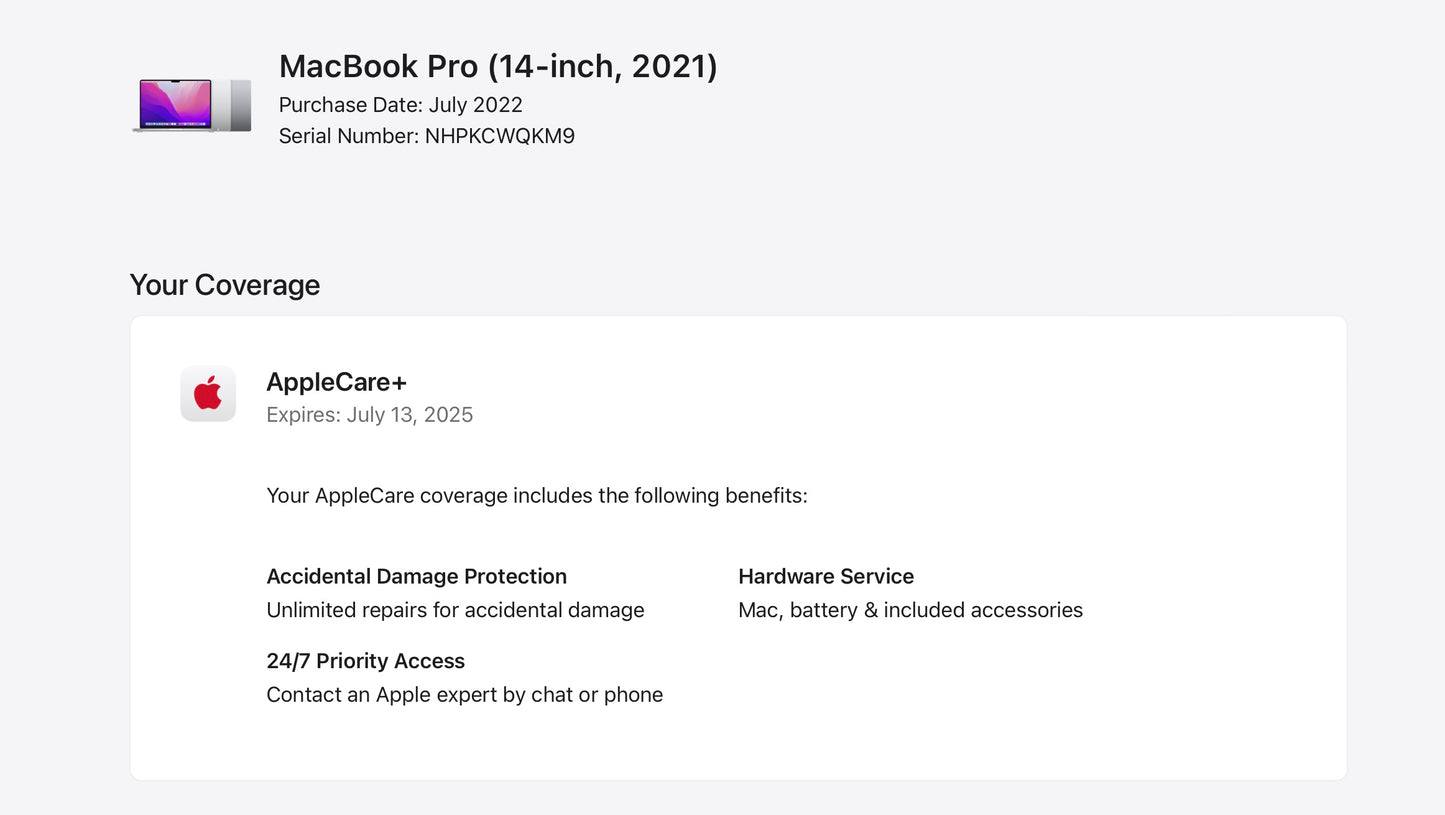
Task: Click the 'Serial Number:' label
Action: (349, 136)
